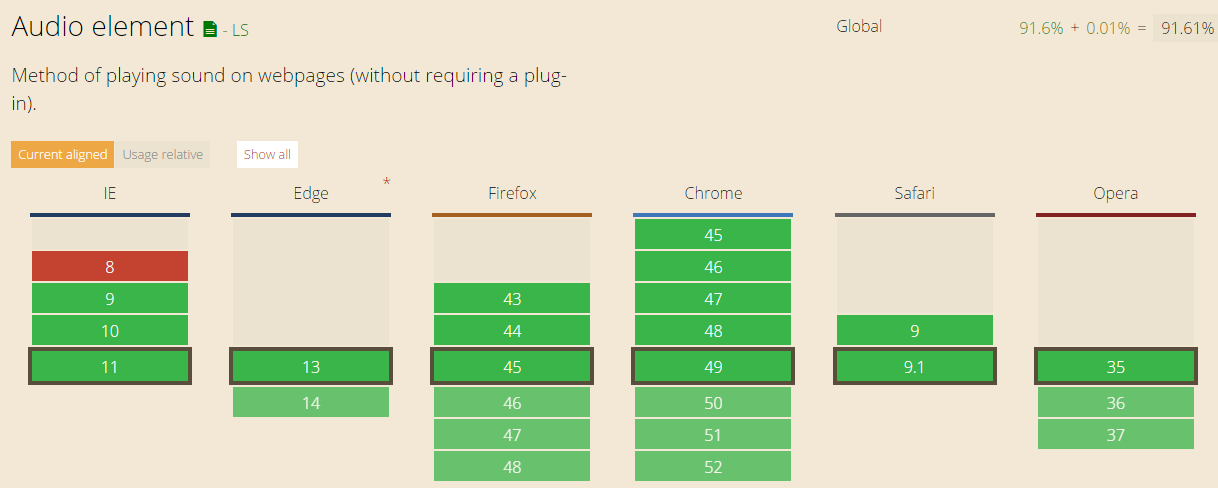Select the Firefox 45 current version cell
1218x488 pixels.
tap(512, 367)
